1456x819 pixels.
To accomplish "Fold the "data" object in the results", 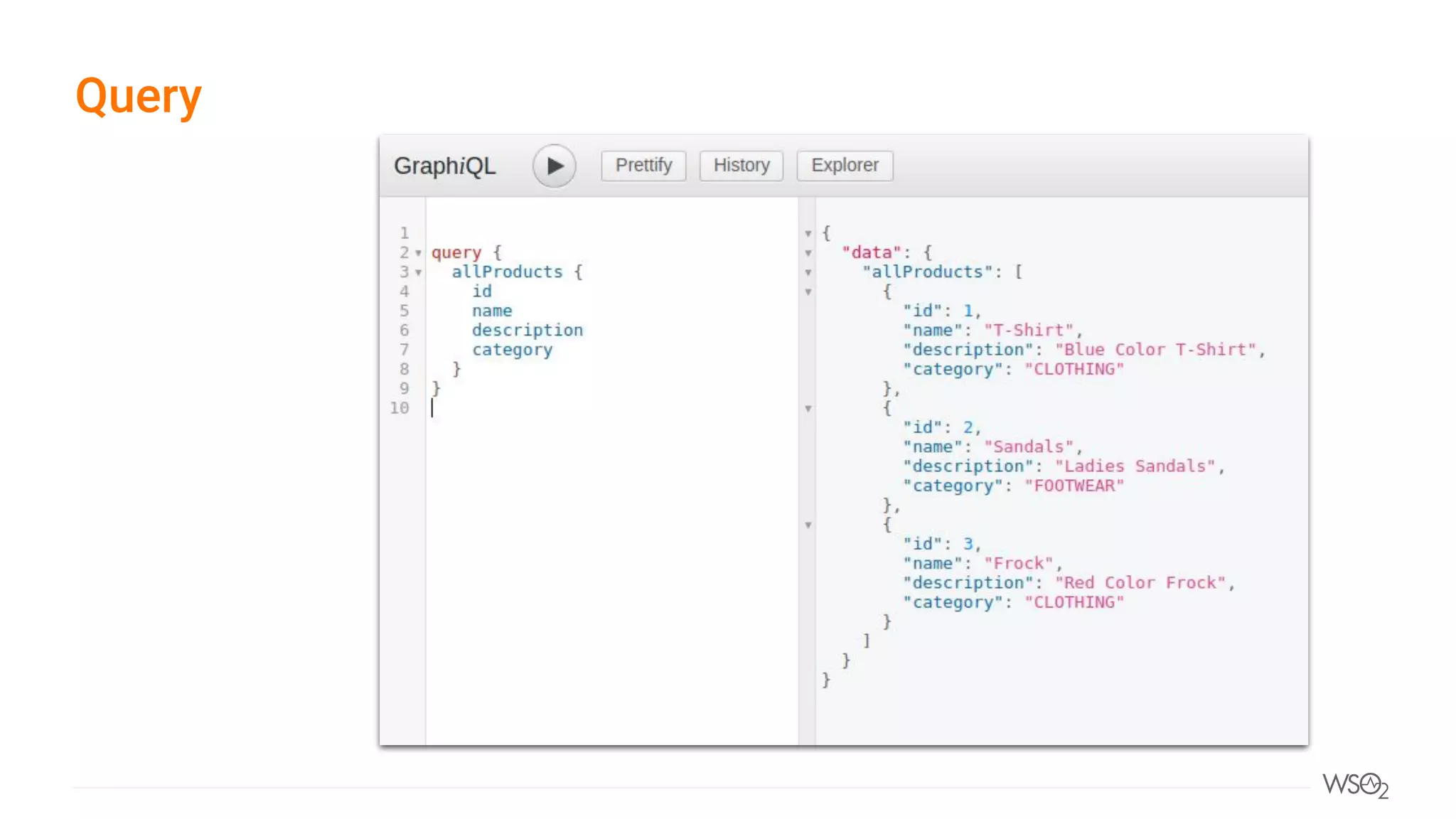I will (808, 253).
